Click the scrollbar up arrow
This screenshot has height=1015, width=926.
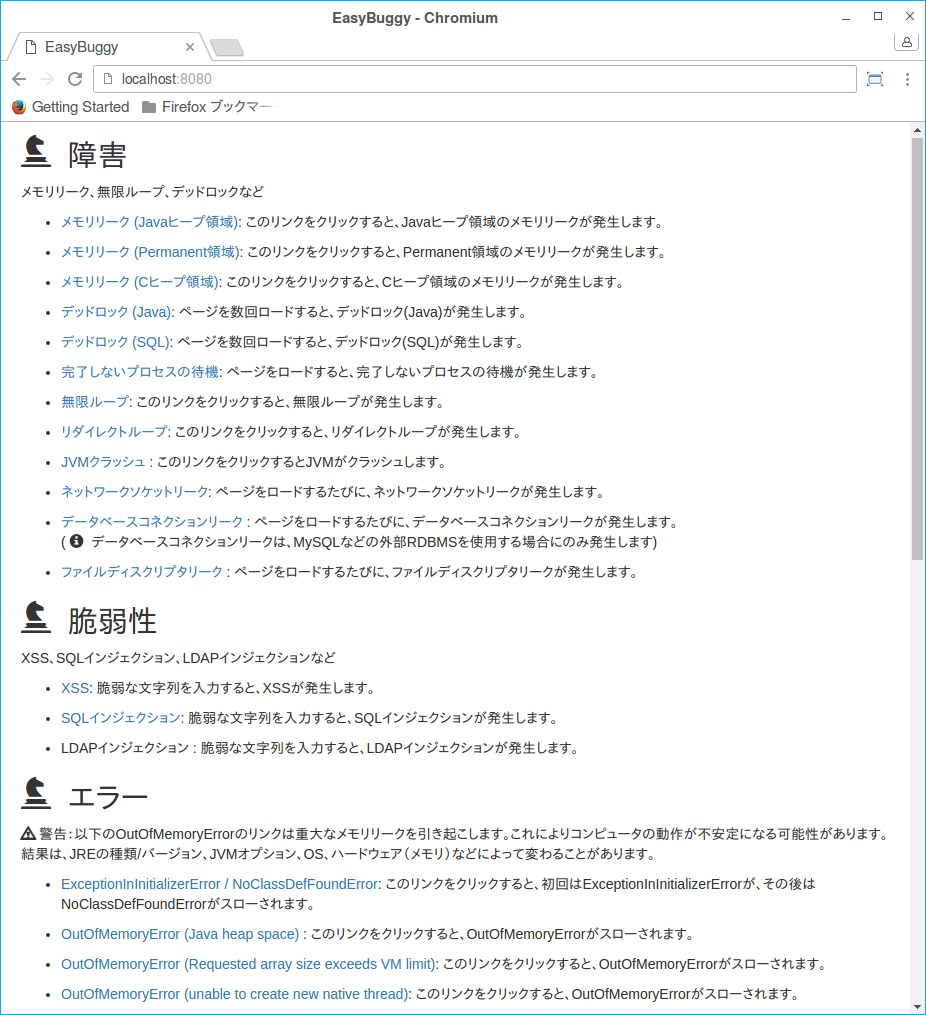917,130
